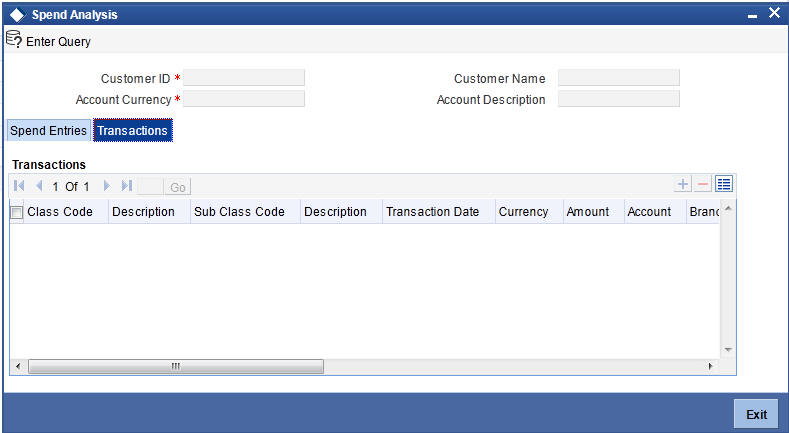This screenshot has height=433, width=789.
Task: Tick the select-all checkbox beside Class Code
Action: (x=17, y=213)
